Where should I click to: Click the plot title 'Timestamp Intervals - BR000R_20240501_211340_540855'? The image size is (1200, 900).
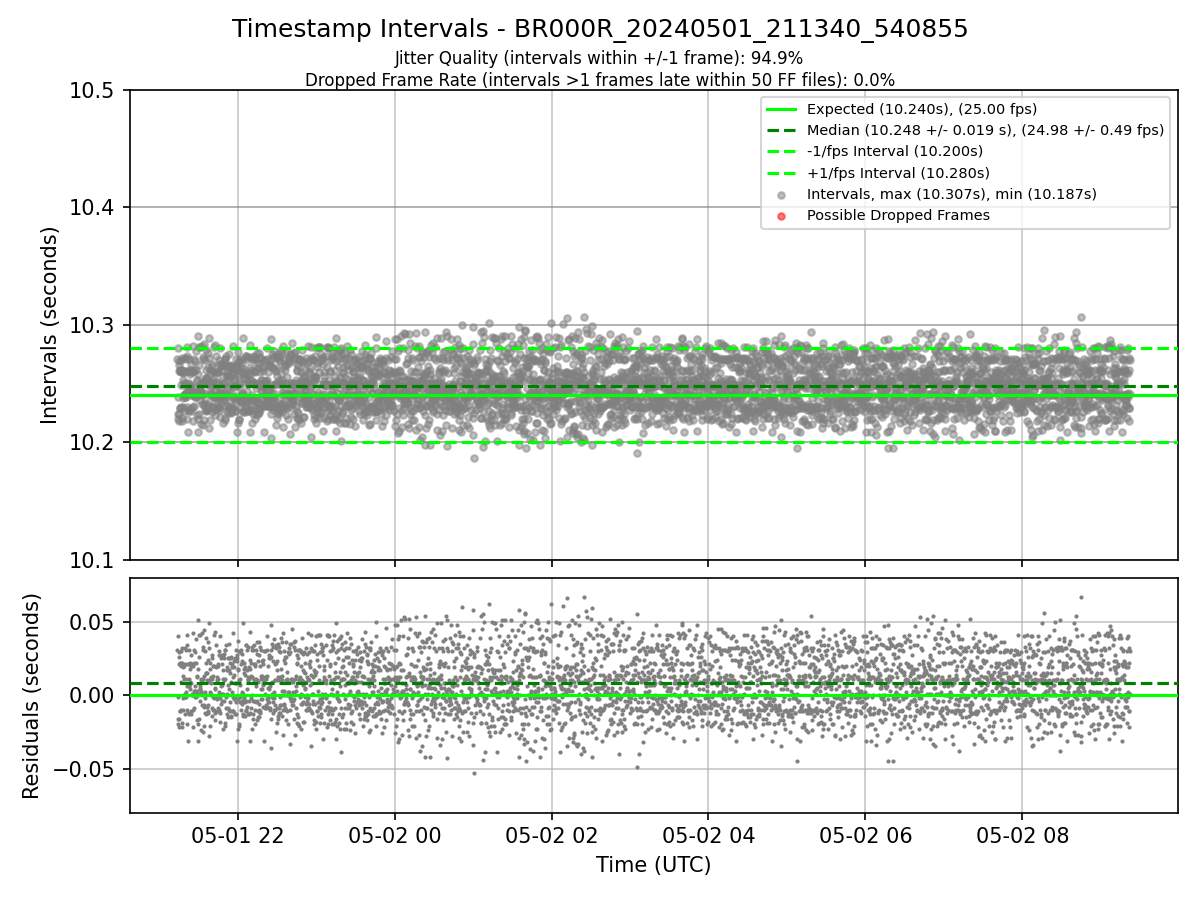tap(600, 29)
